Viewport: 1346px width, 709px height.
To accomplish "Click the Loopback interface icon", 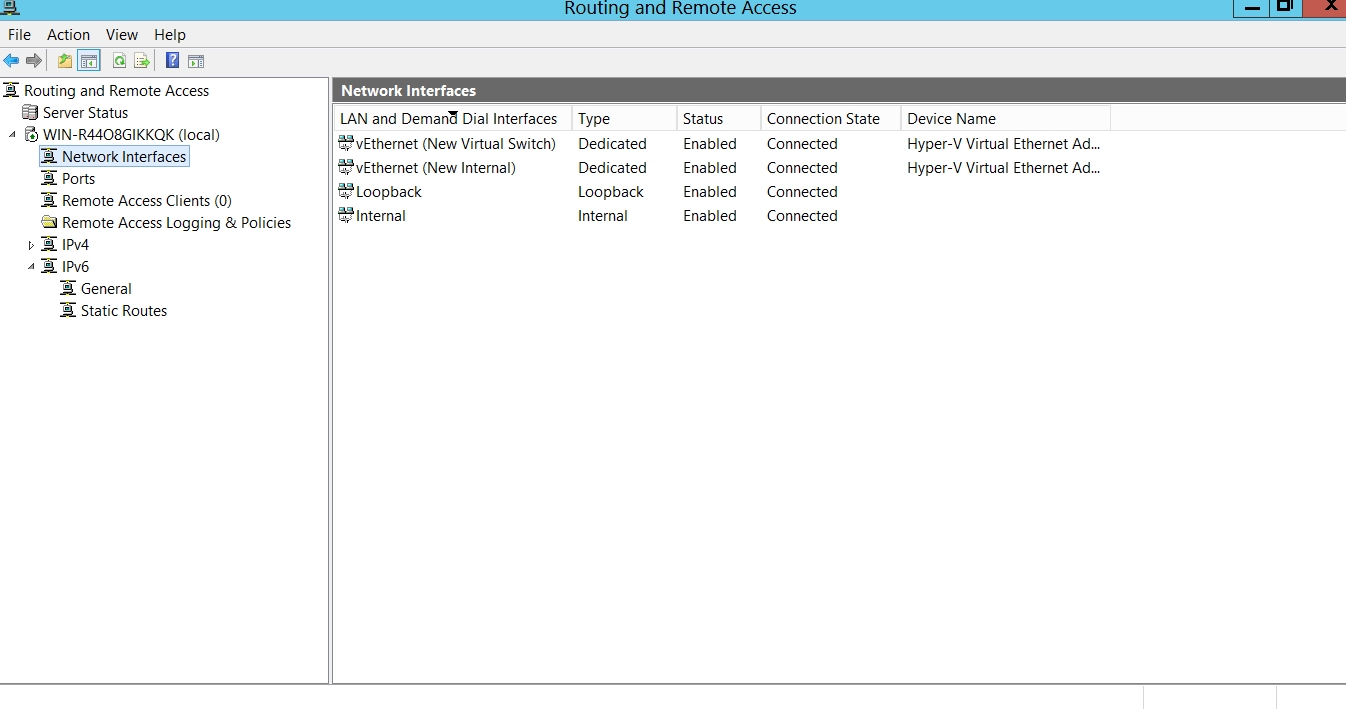I will (x=346, y=192).
